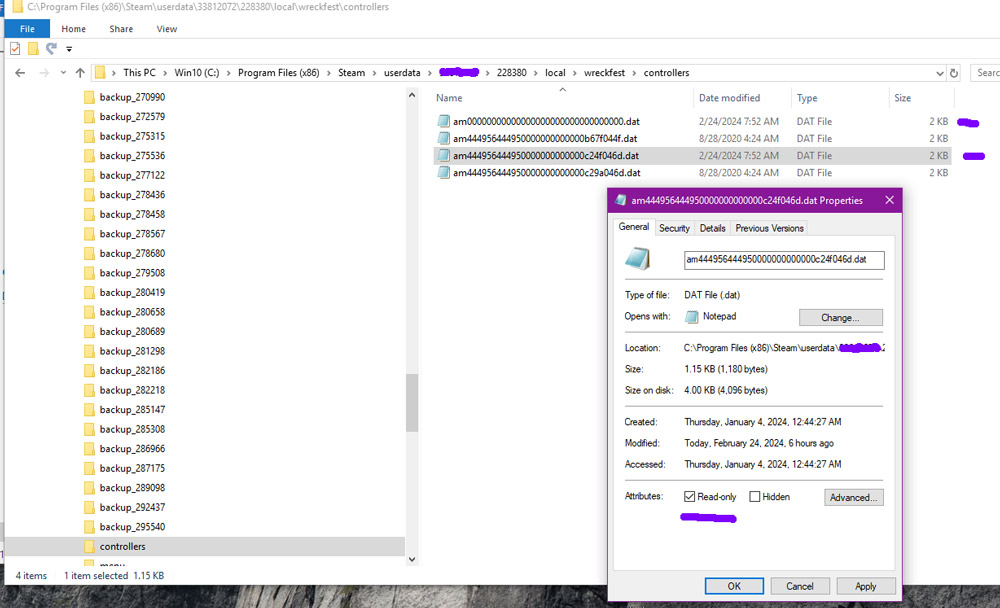Image resolution: width=1000 pixels, height=608 pixels.
Task: Go forward with the Forward arrow
Action: tap(43, 73)
